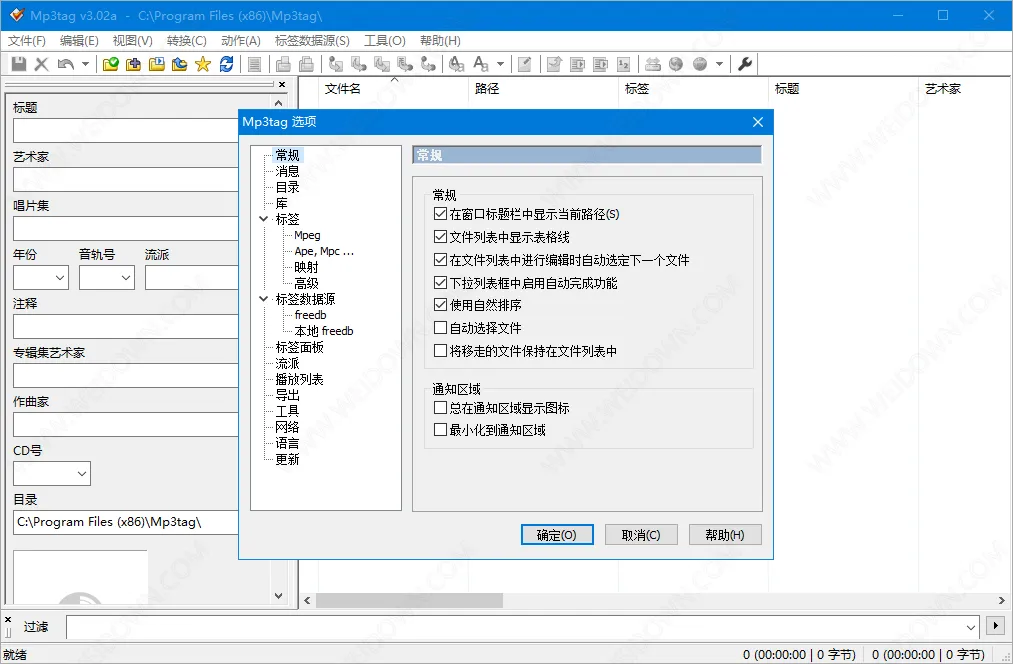Image resolution: width=1013 pixels, height=664 pixels.
Task: Click the second gray printer icon in the toolbar
Action: (x=306, y=64)
